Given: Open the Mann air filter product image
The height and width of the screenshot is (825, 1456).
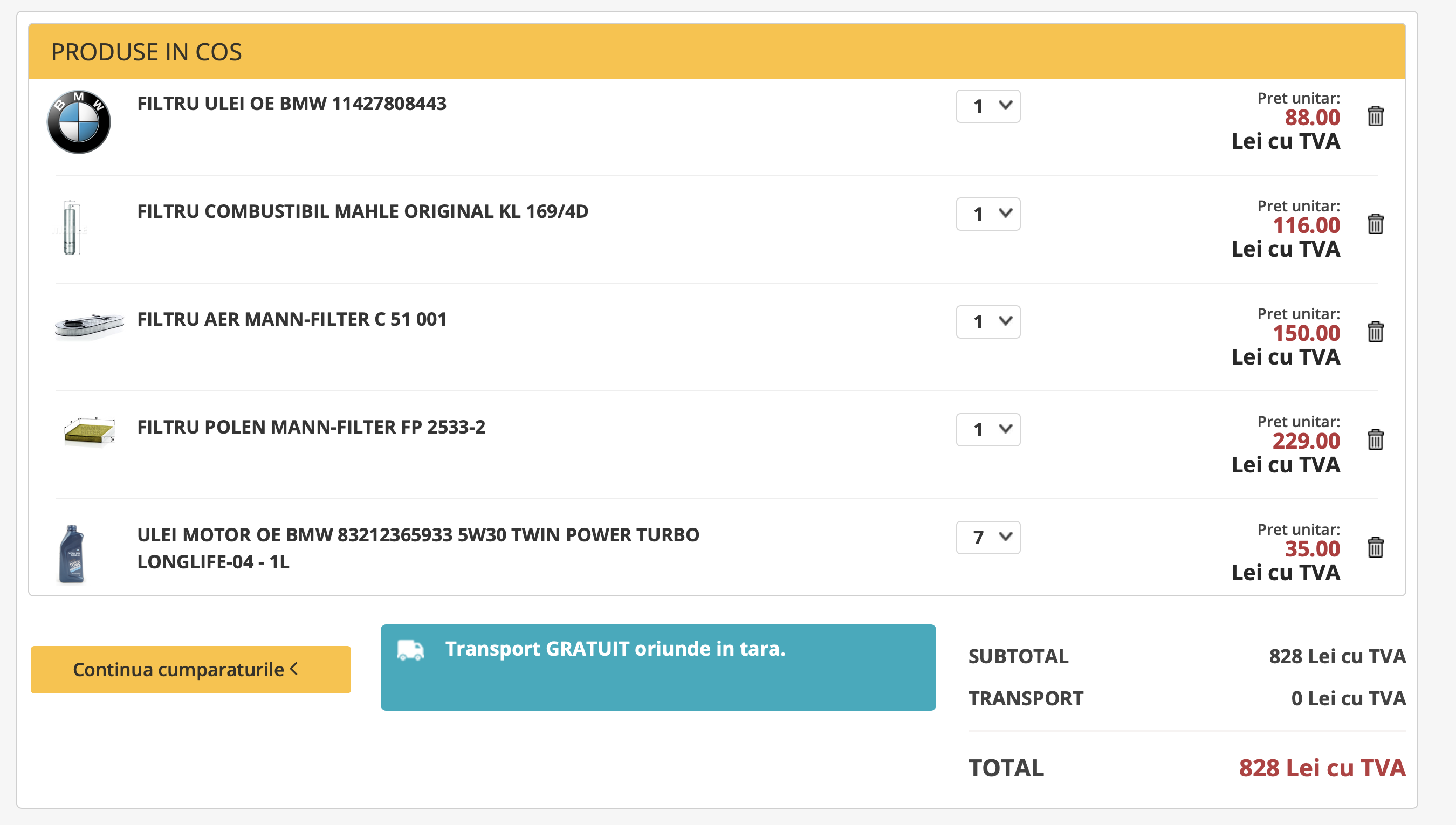Looking at the screenshot, I should pyautogui.click(x=89, y=326).
